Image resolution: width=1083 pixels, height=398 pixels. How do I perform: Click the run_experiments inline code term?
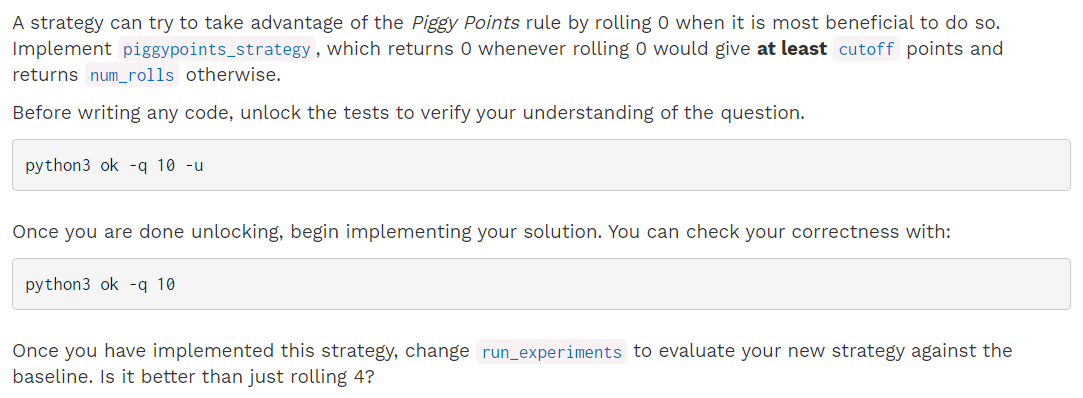[551, 352]
